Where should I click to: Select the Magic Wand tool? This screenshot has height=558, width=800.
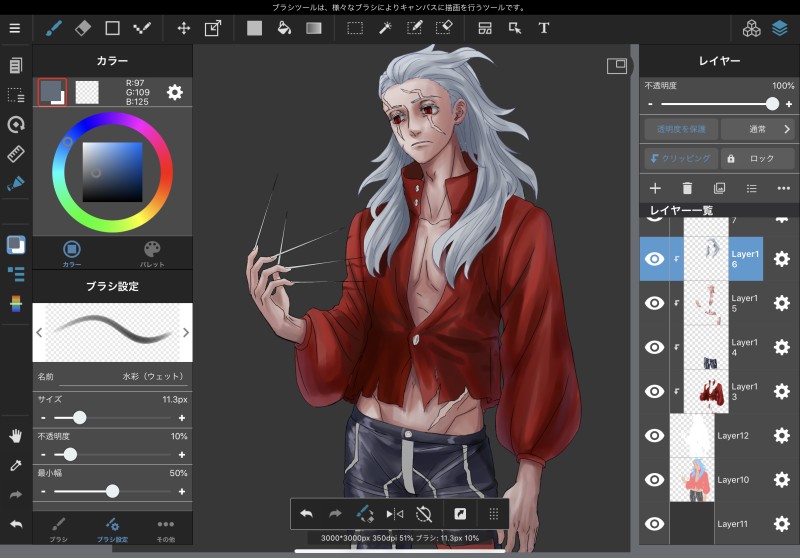tap(385, 28)
